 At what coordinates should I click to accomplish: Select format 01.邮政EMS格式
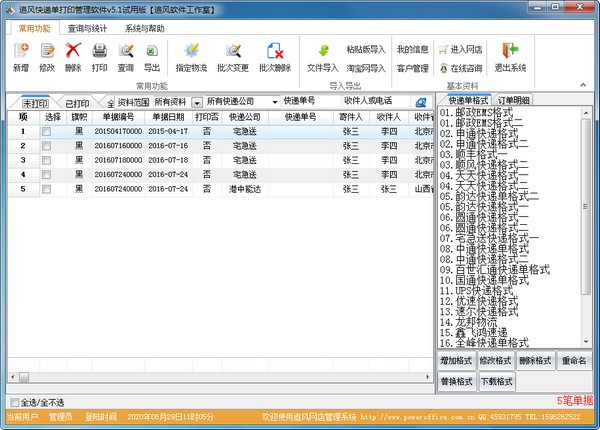click(476, 112)
